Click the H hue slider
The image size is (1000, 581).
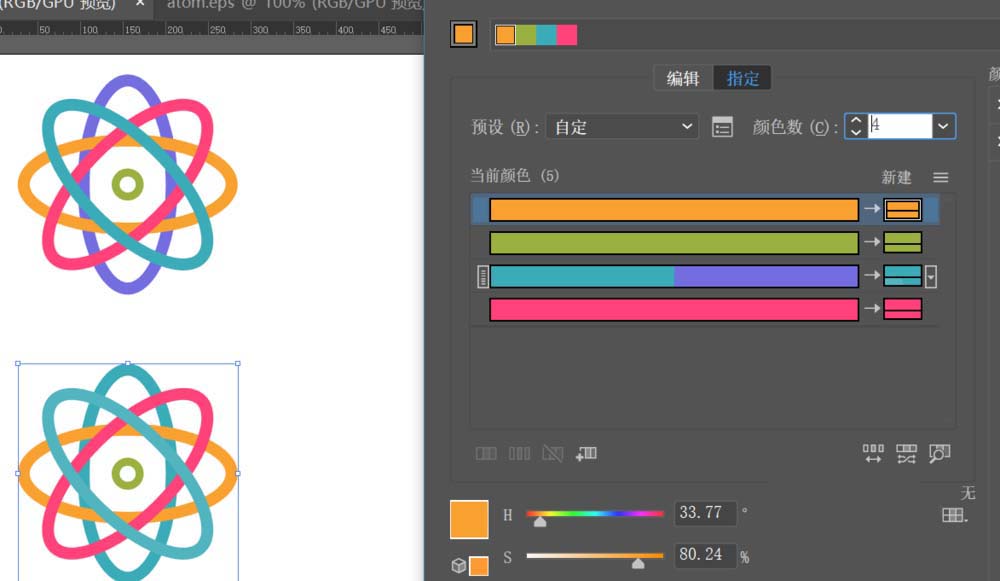tap(594, 514)
